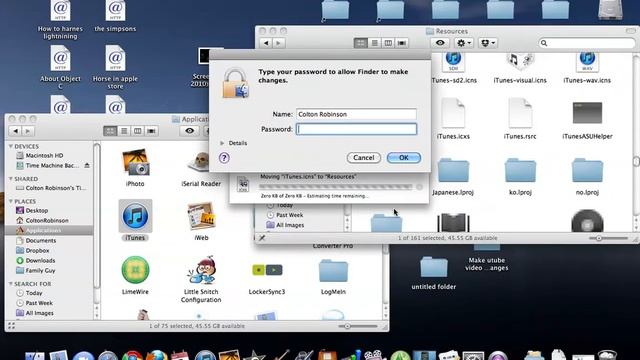Switch Resources window to icon view
Viewport: 640px width, 360px height.
click(360, 43)
